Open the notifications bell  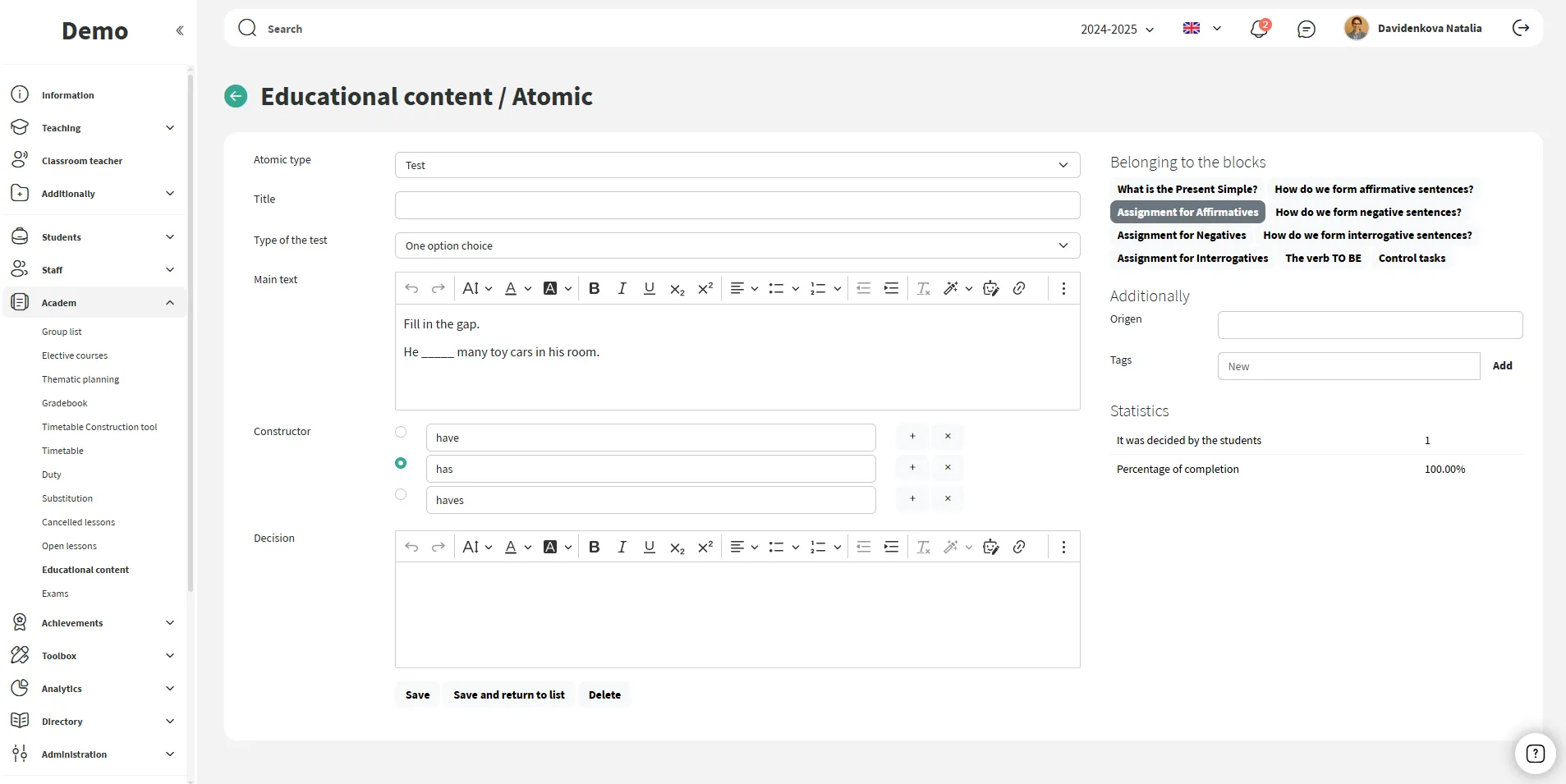coord(1258,30)
